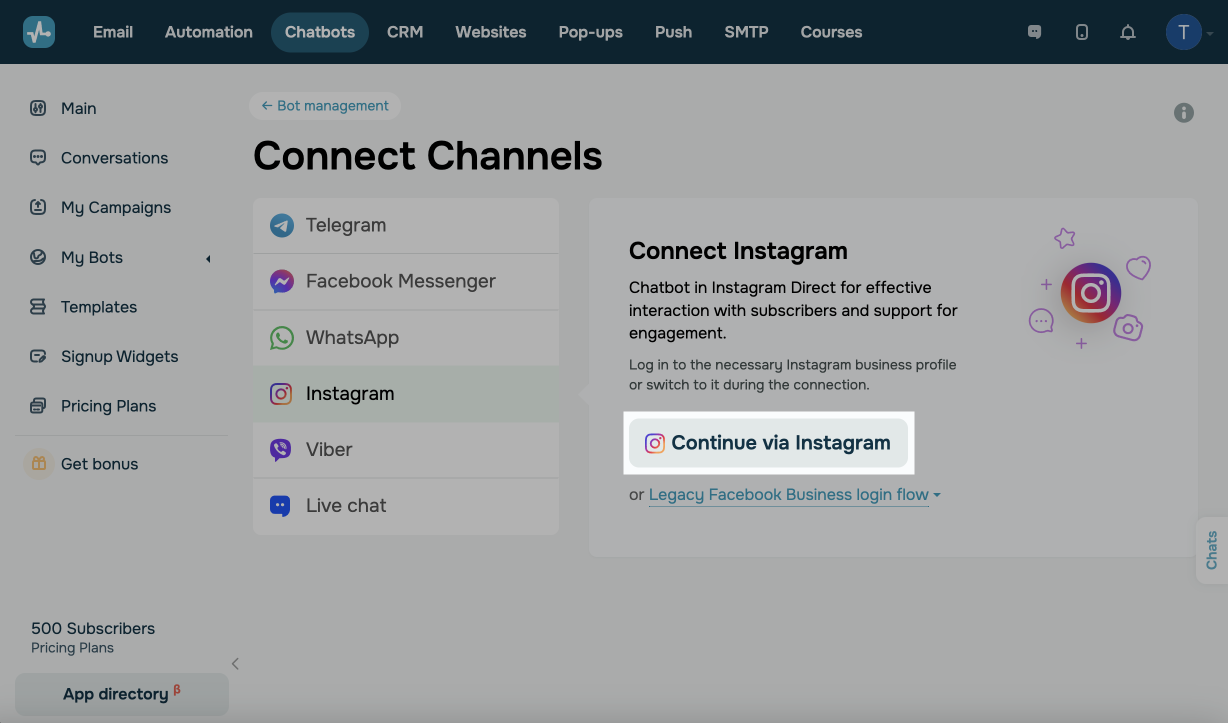The image size is (1228, 723).
Task: Click the Facebook Messenger channel icon
Action: click(x=282, y=282)
